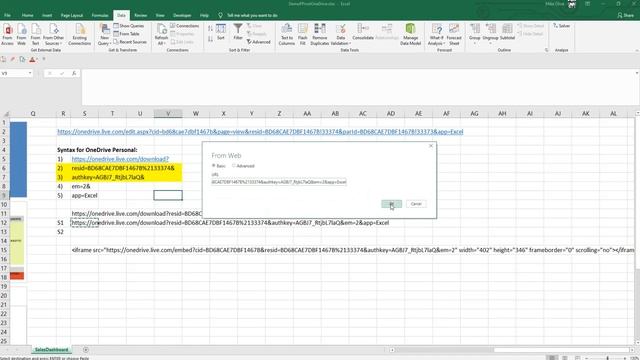Image resolution: width=640 pixels, height=360 pixels.
Task: Click the Consolidate icon
Action: [x=363, y=32]
